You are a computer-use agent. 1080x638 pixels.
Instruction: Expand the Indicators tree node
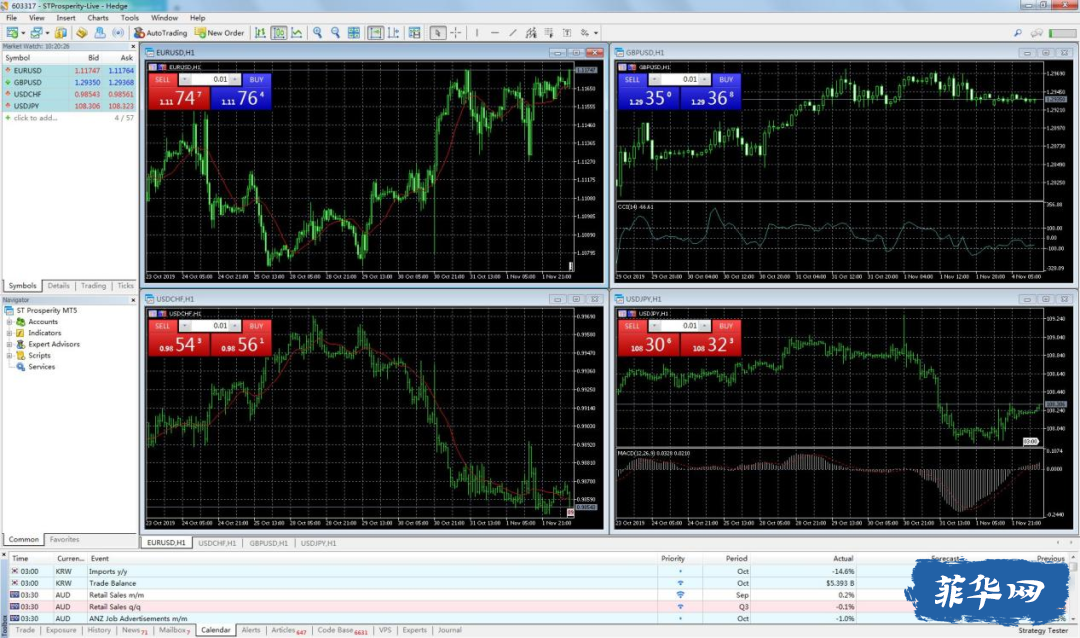tap(9, 333)
